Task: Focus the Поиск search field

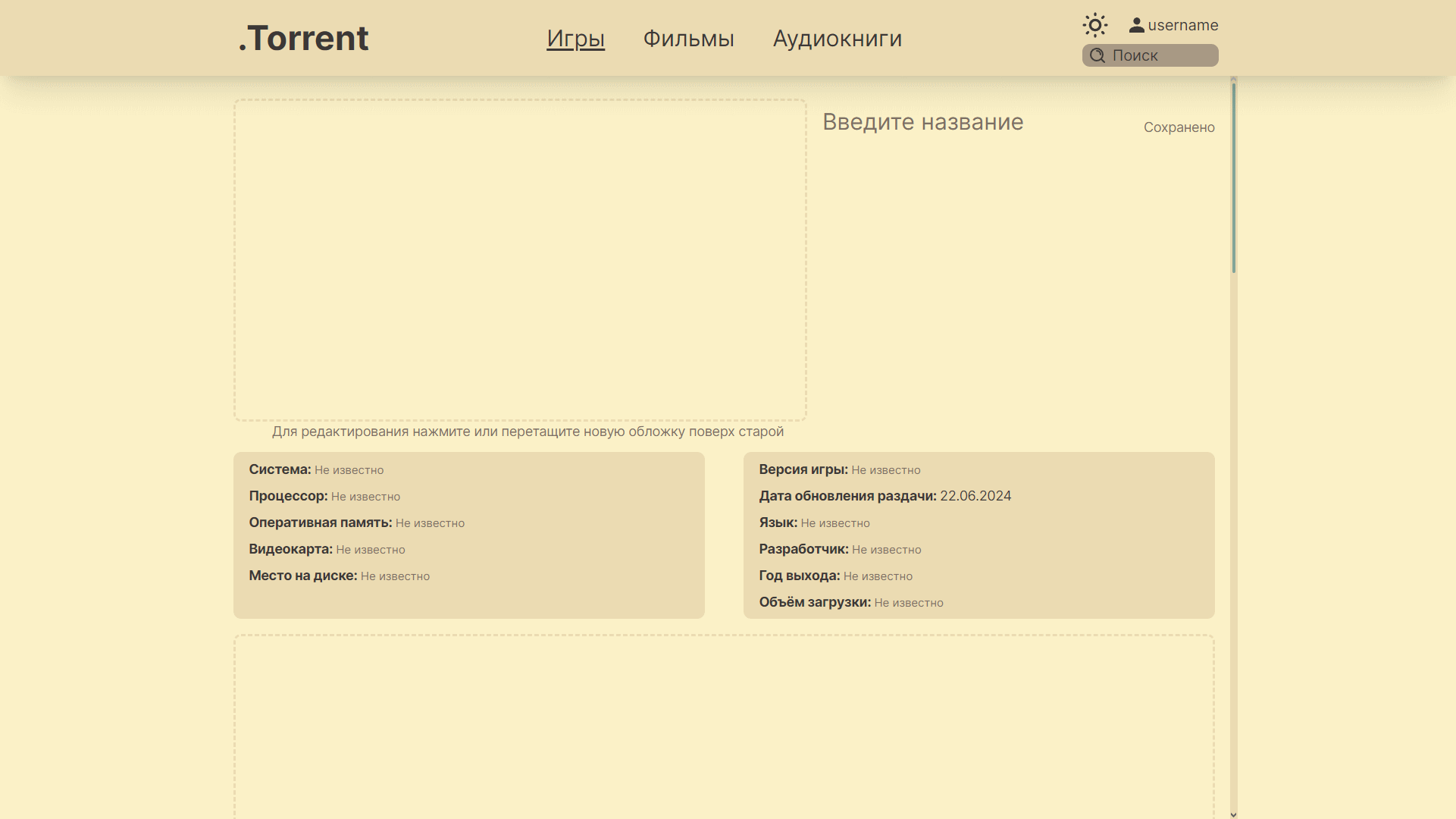Action: (x=1160, y=55)
